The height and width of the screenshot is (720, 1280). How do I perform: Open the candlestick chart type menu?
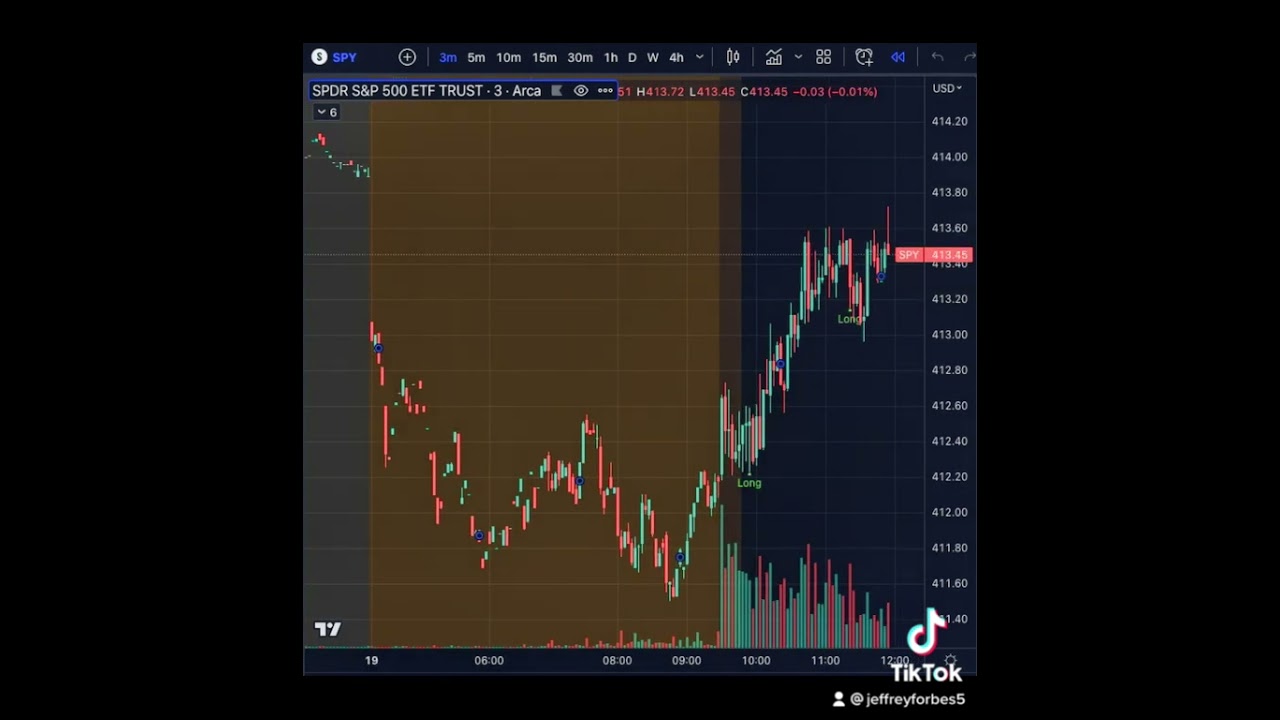click(x=733, y=57)
